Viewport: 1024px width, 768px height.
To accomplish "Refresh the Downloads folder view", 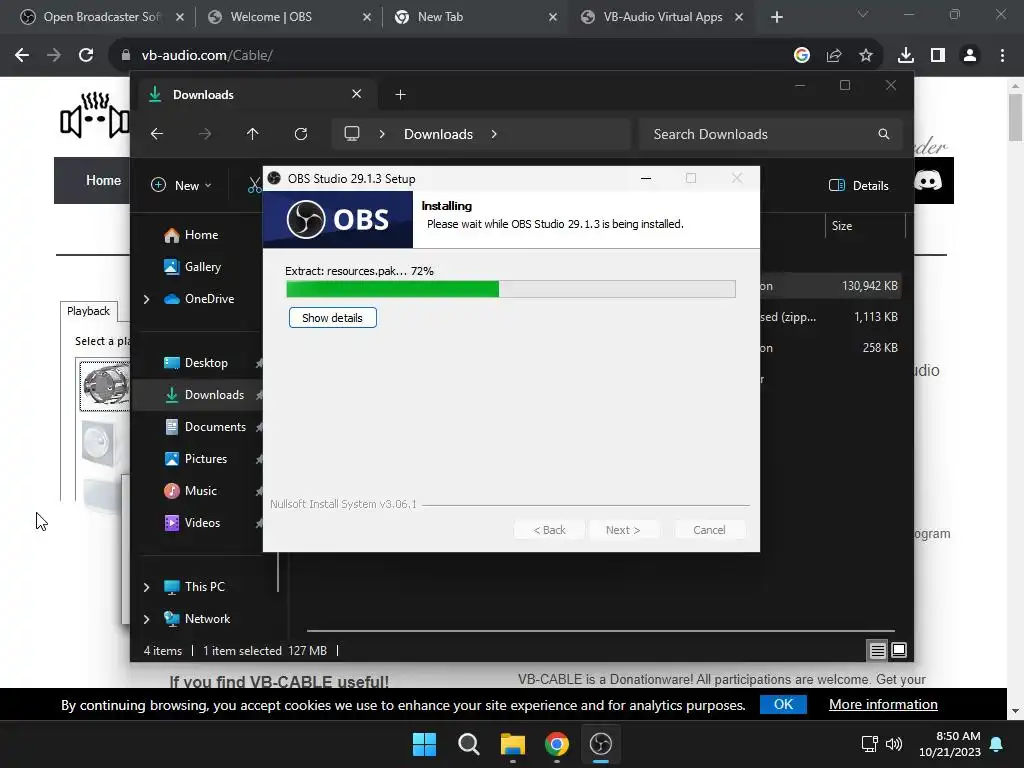I will [x=300, y=134].
